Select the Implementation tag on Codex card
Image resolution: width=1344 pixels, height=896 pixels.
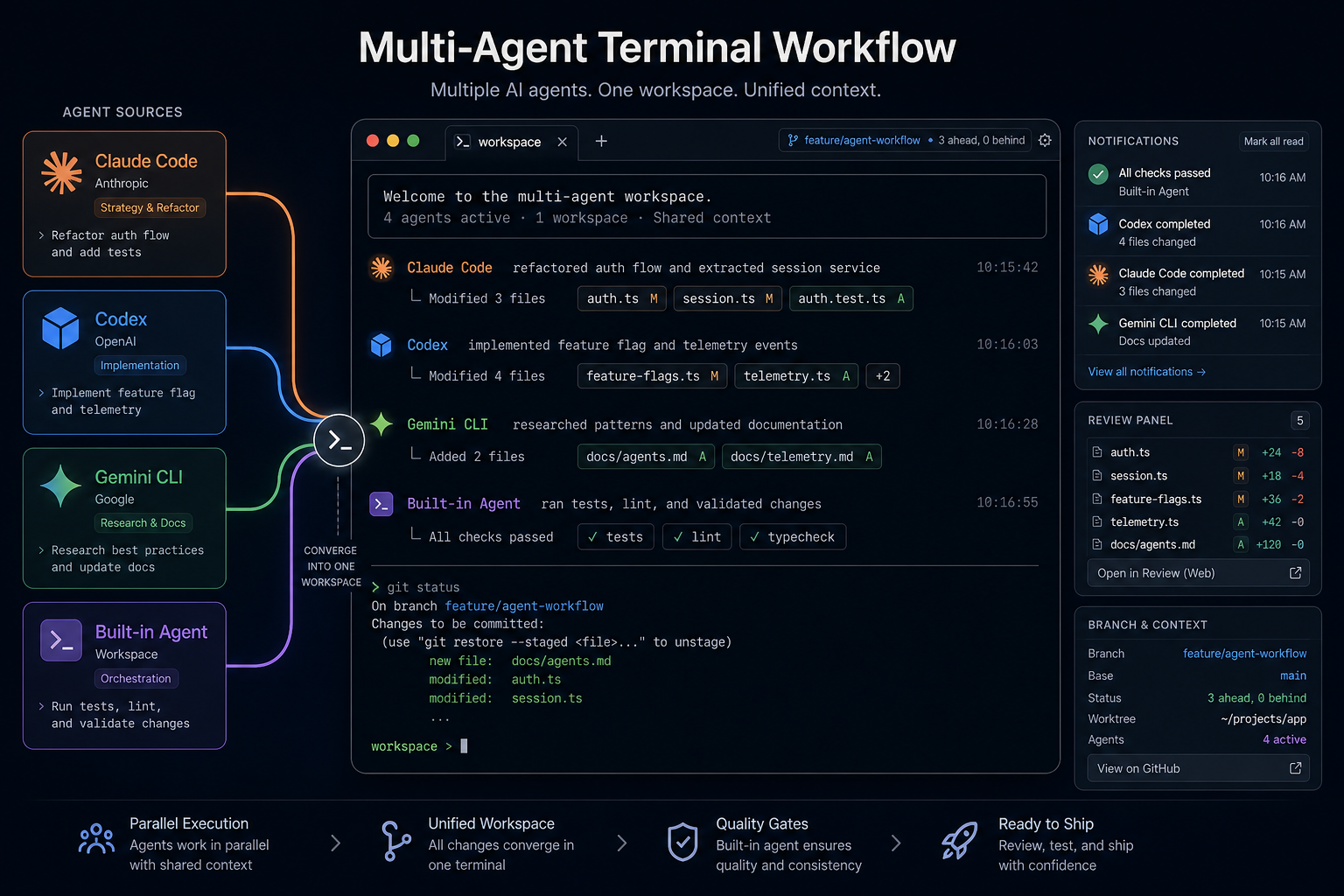coord(140,366)
